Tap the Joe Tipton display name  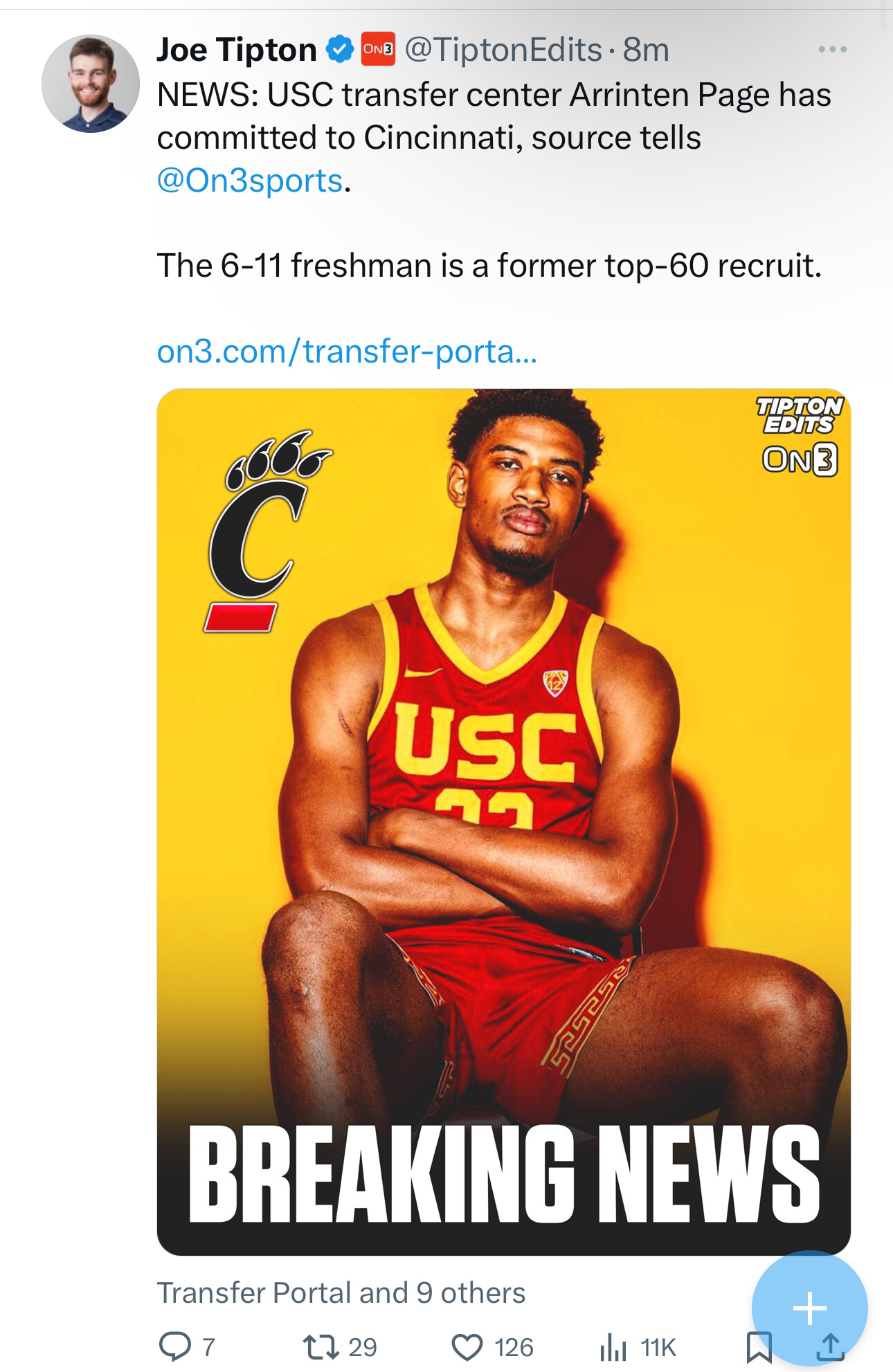237,50
